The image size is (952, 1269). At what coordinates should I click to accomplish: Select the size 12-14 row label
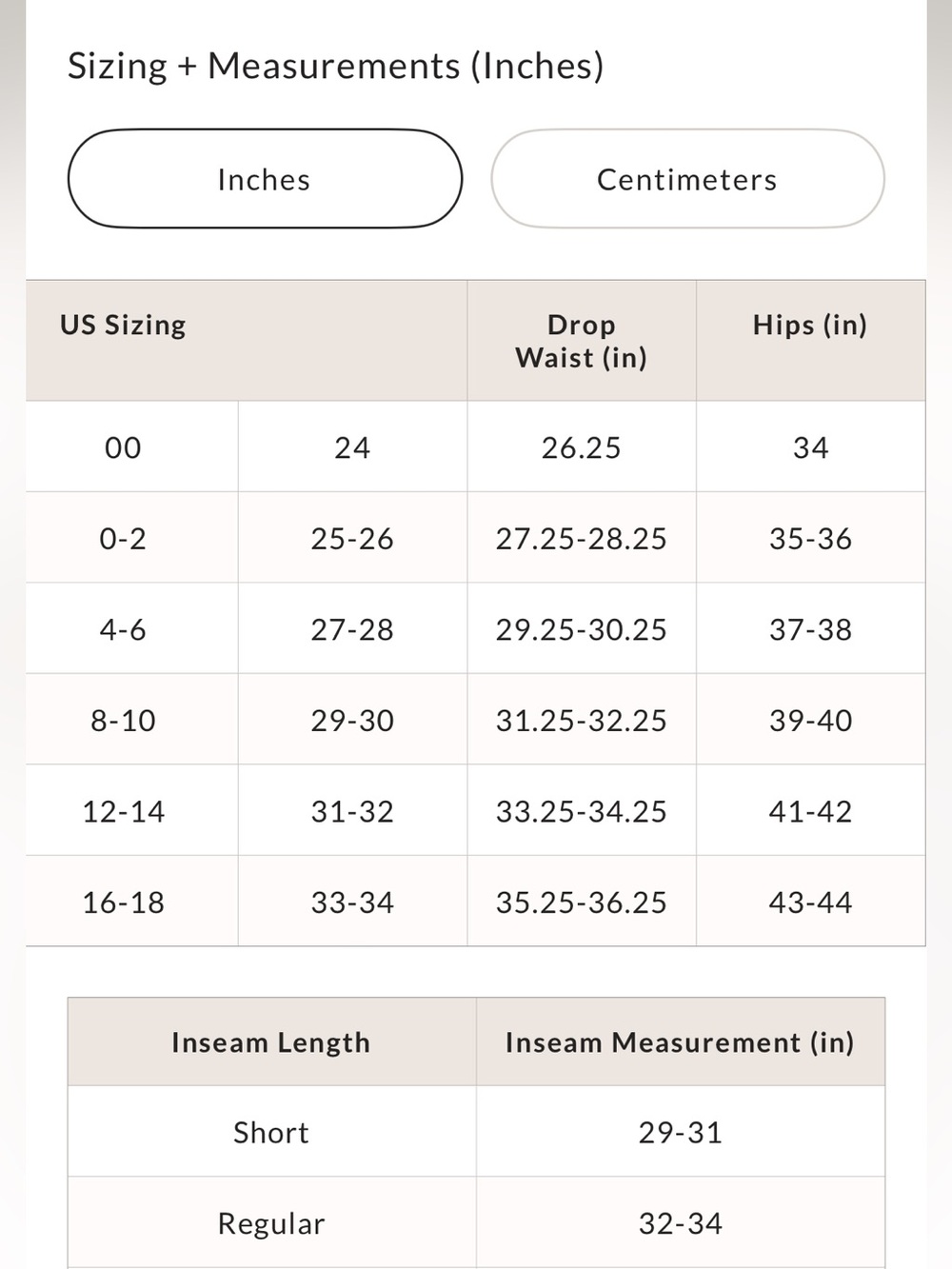pyautogui.click(x=123, y=811)
